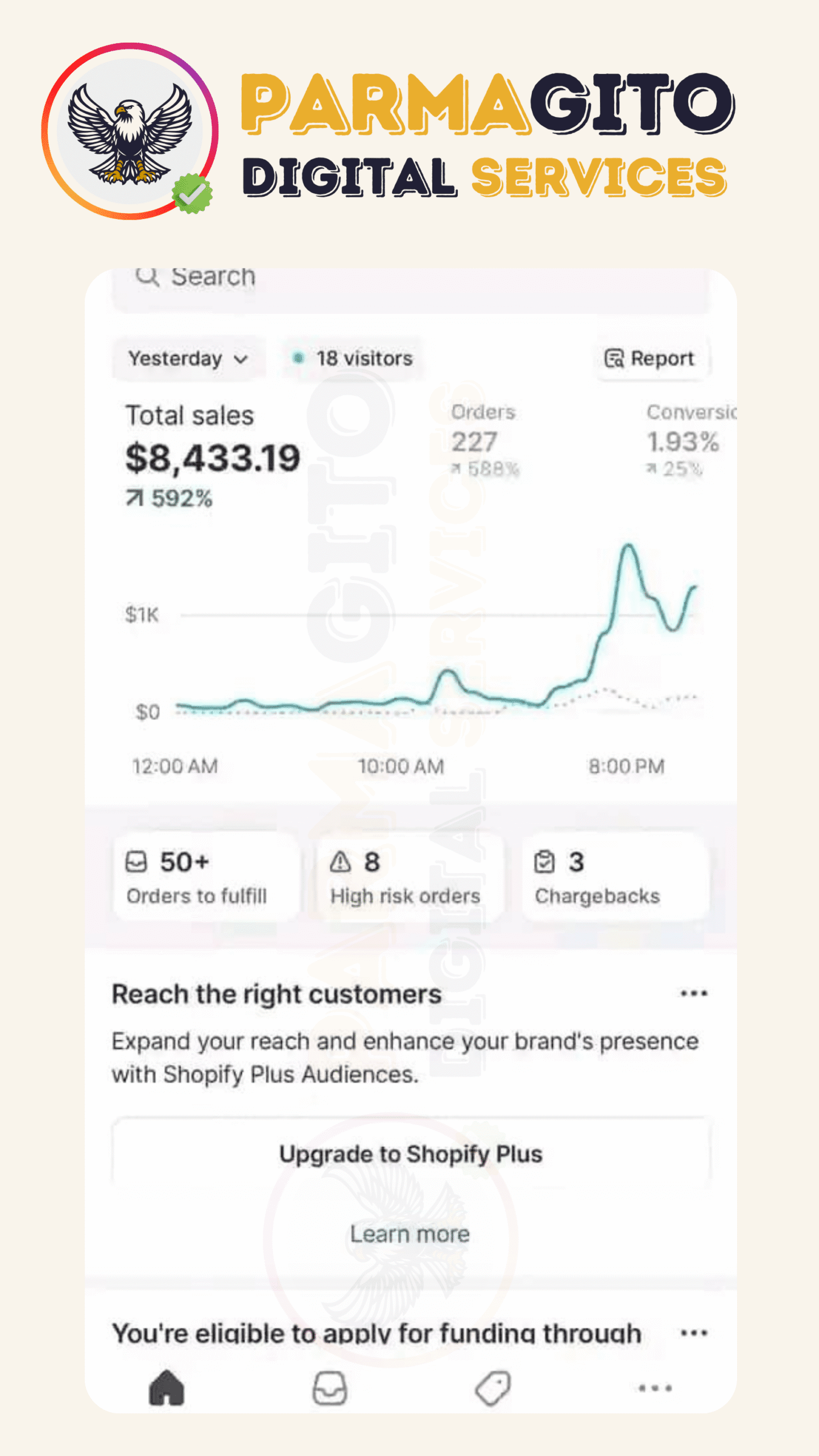Screen dimensions: 819x1456
Task: Open the Report button
Action: [x=650, y=359]
